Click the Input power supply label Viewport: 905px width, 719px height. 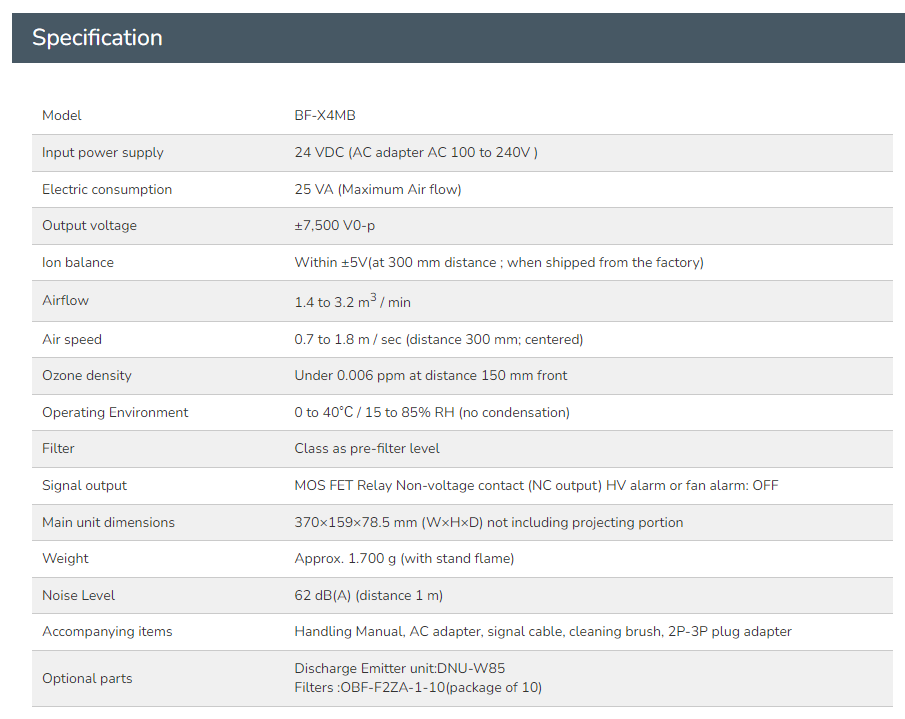(x=103, y=153)
